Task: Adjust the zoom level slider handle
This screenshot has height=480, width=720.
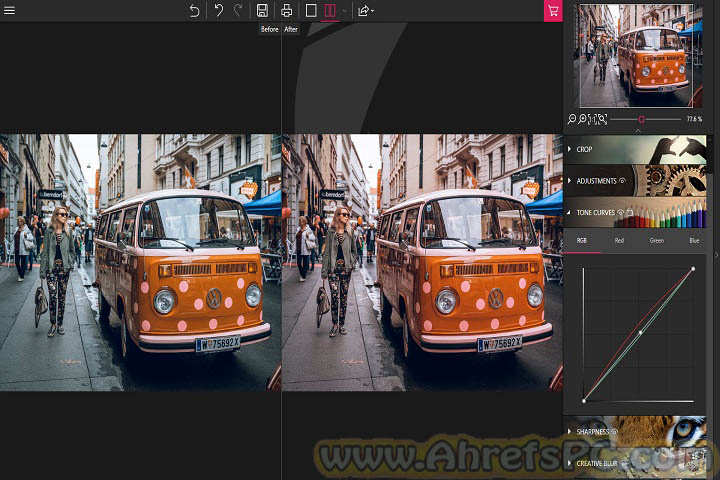Action: [x=641, y=119]
